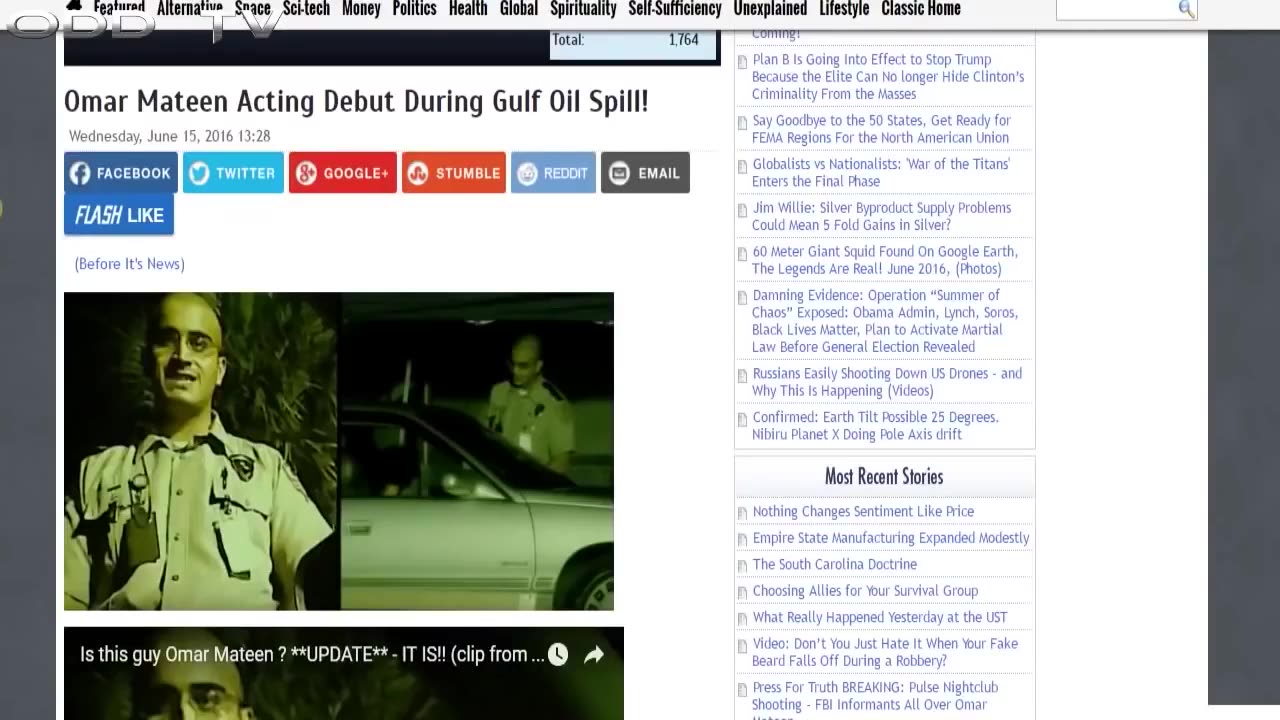Open the (Before It's News) link

(x=129, y=264)
